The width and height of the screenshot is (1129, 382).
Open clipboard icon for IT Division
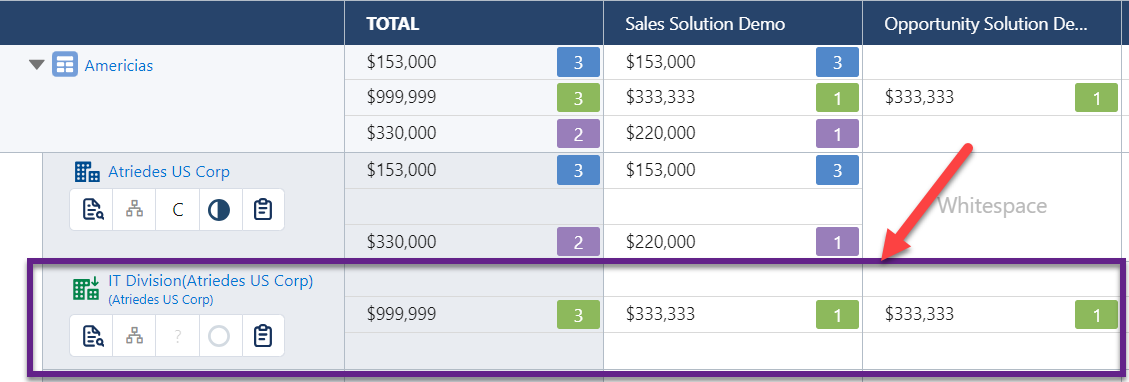(x=263, y=336)
